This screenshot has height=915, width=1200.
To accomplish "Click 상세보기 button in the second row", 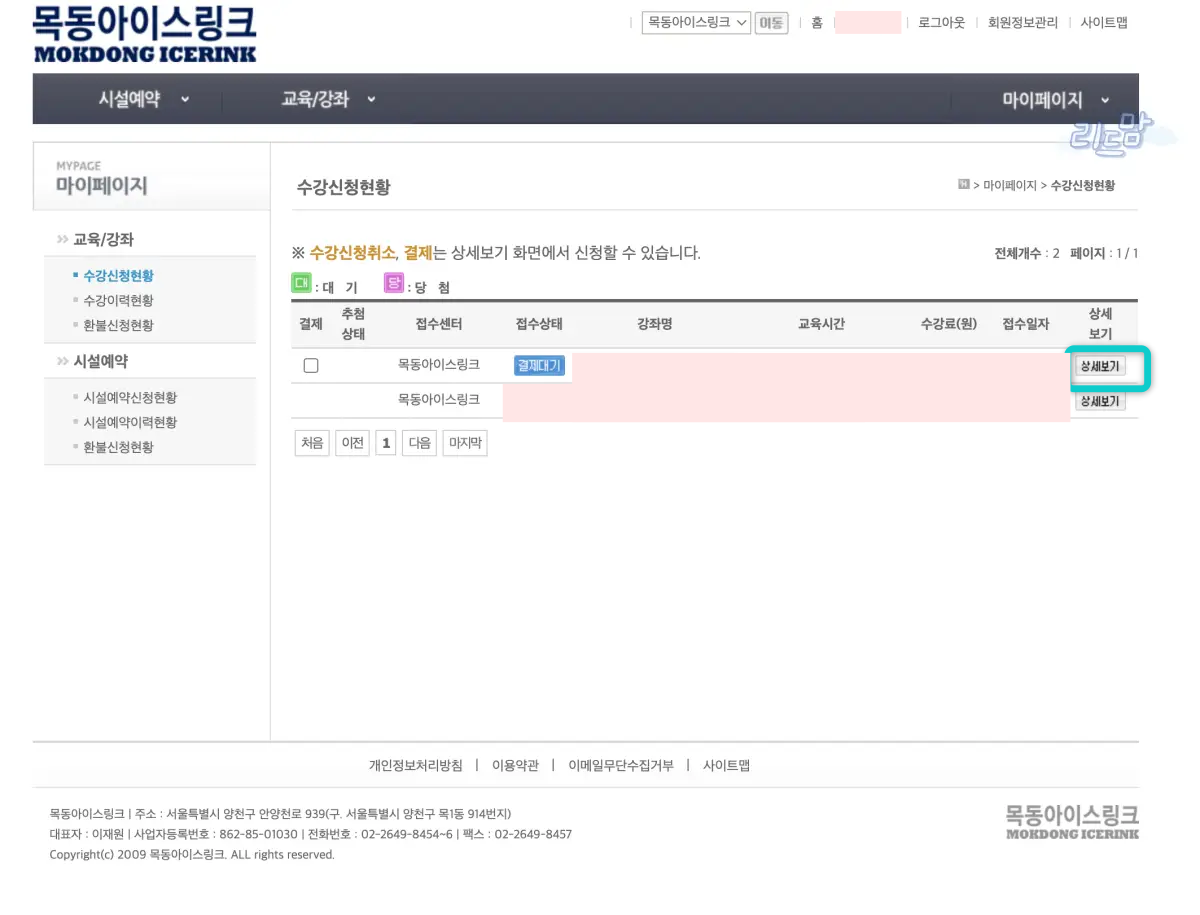I will coord(1100,401).
